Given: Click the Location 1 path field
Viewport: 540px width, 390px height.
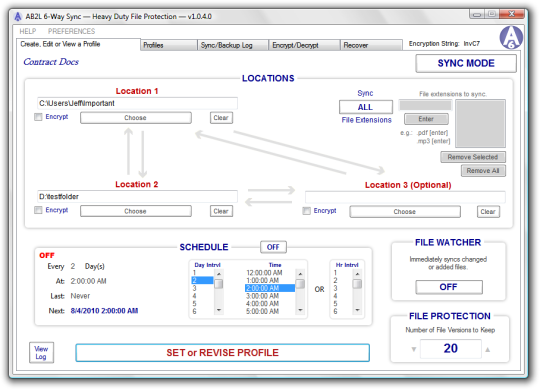Looking at the screenshot, I should click(137, 103).
